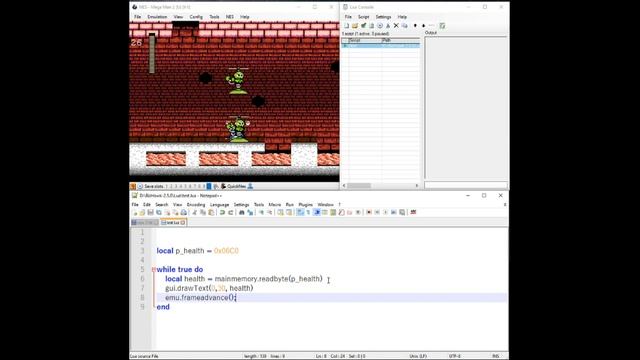The image size is (640, 360).
Task: Click Move Down arrow in Lua Console toolbar
Action: click(x=423, y=26)
